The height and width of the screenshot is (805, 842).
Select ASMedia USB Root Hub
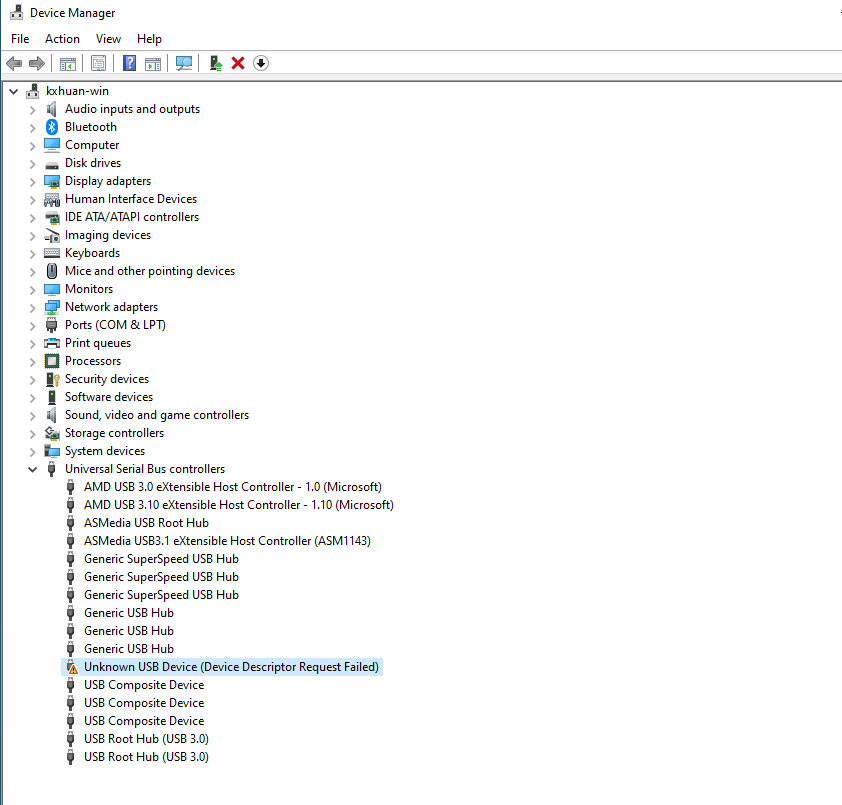point(146,523)
